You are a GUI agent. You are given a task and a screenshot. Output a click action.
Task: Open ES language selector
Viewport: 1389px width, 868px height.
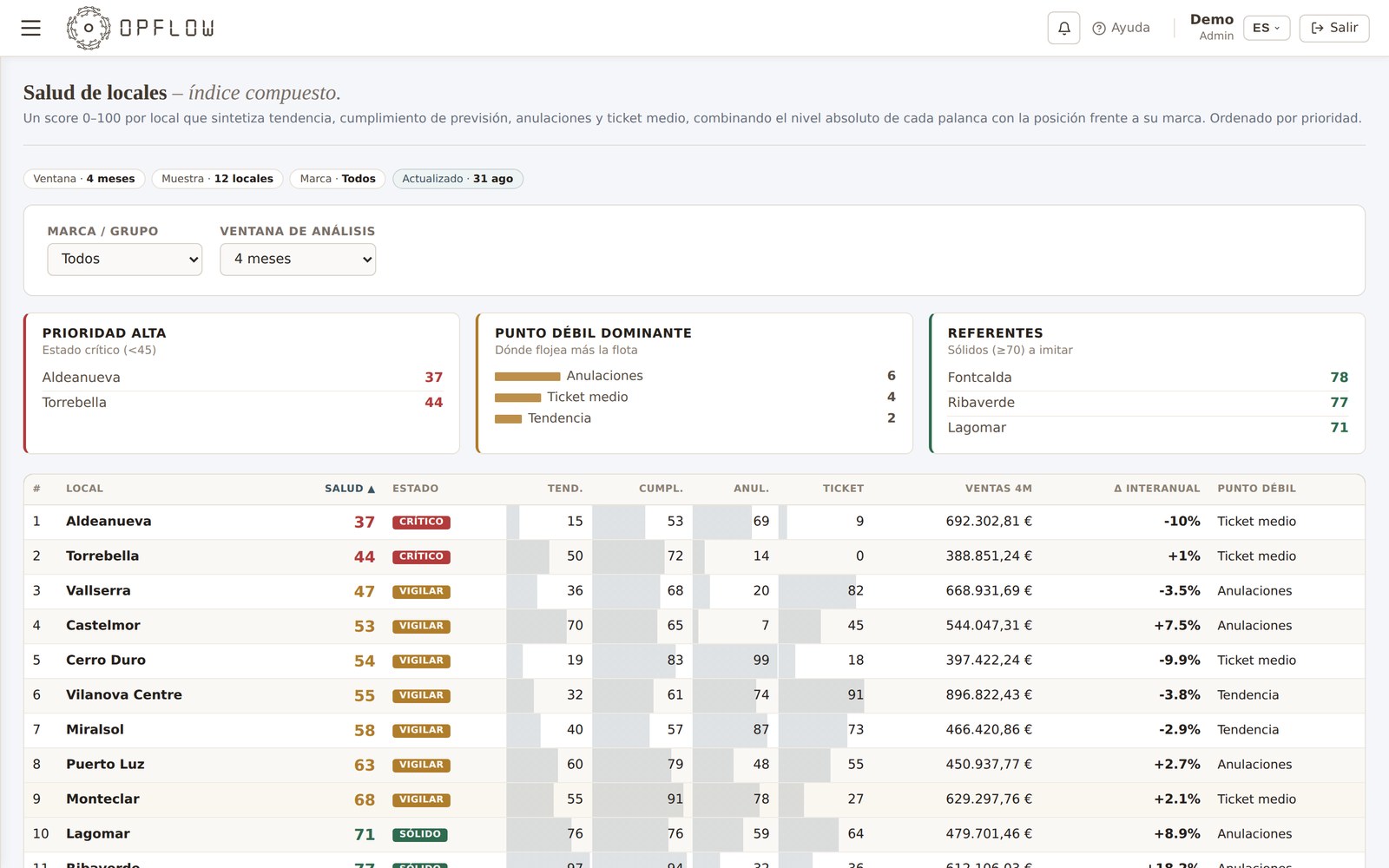[1266, 28]
